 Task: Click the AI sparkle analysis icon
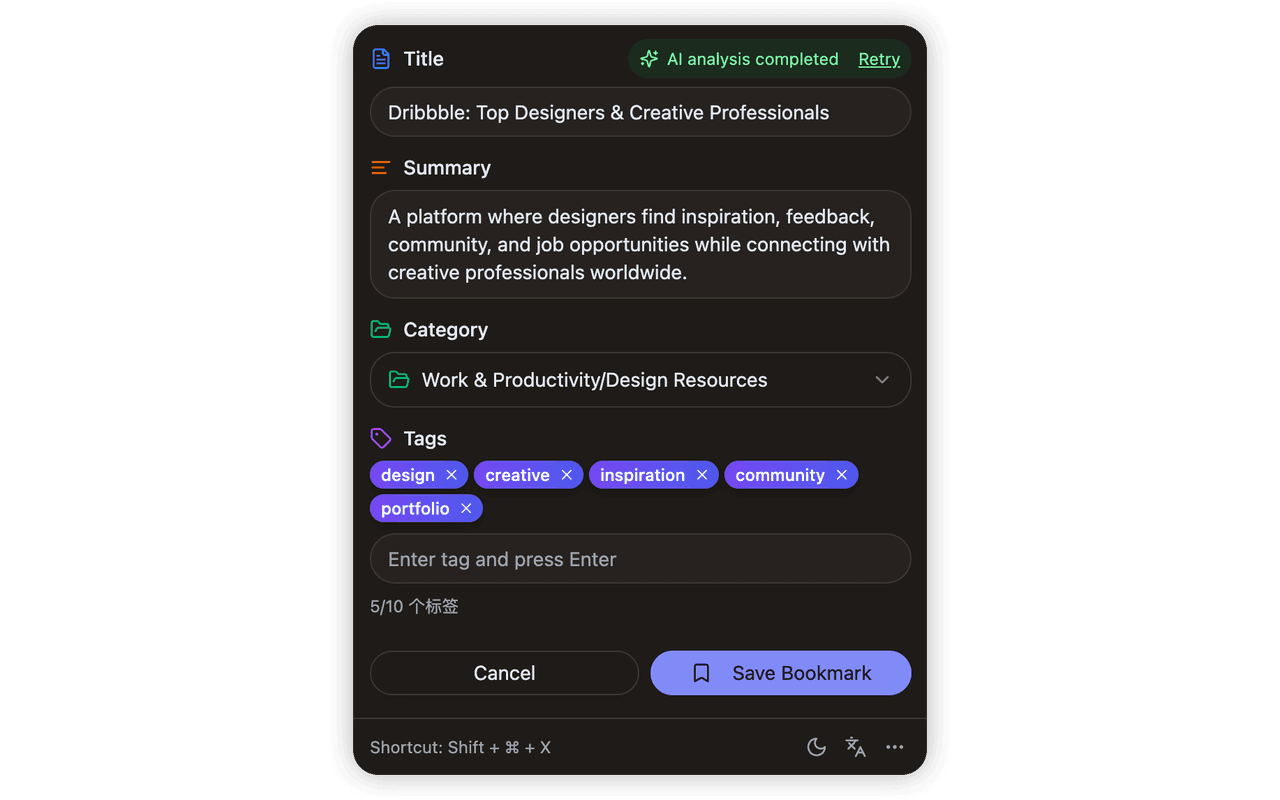649,59
